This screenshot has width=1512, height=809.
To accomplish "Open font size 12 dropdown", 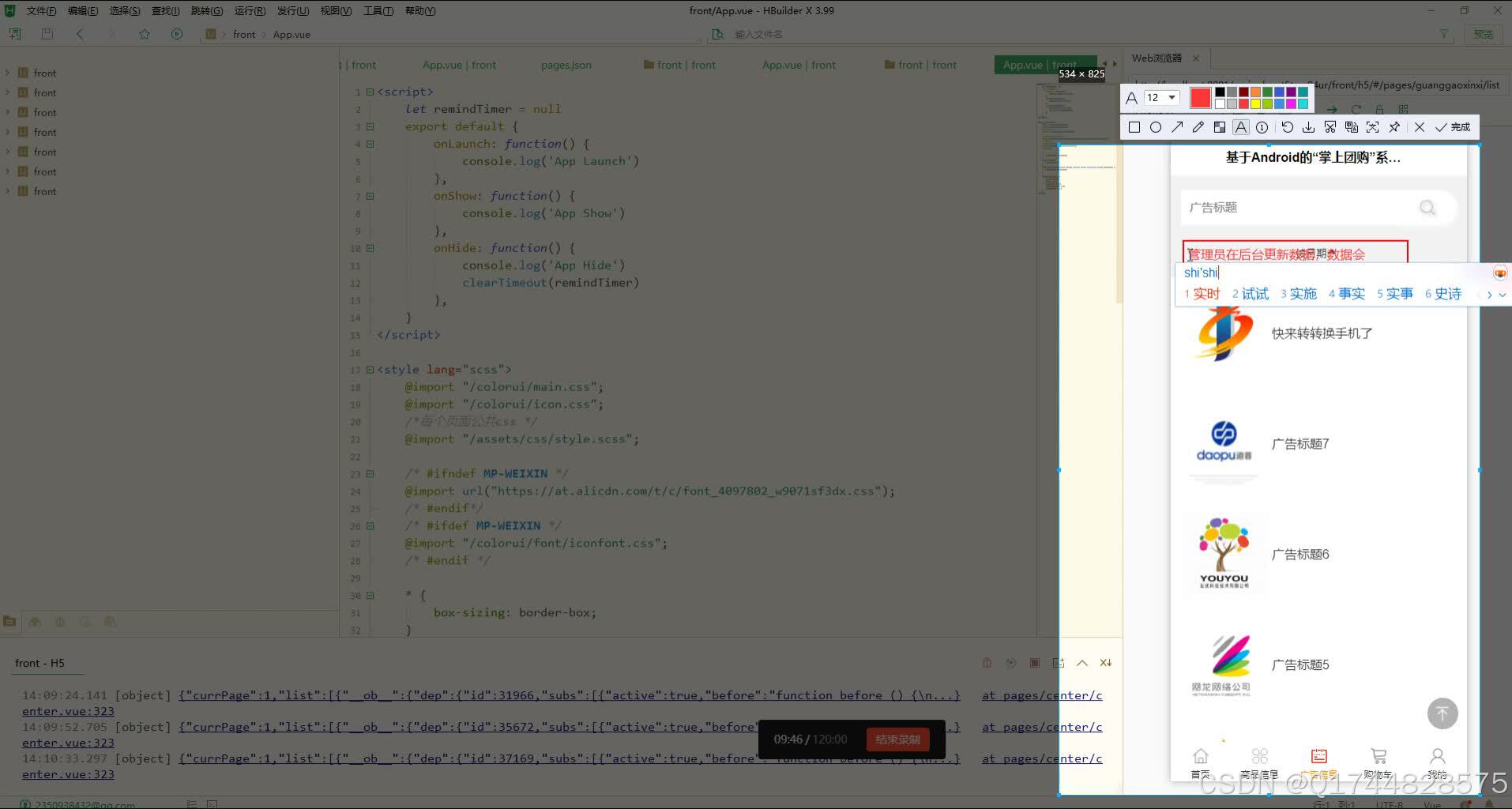I will pos(1162,98).
